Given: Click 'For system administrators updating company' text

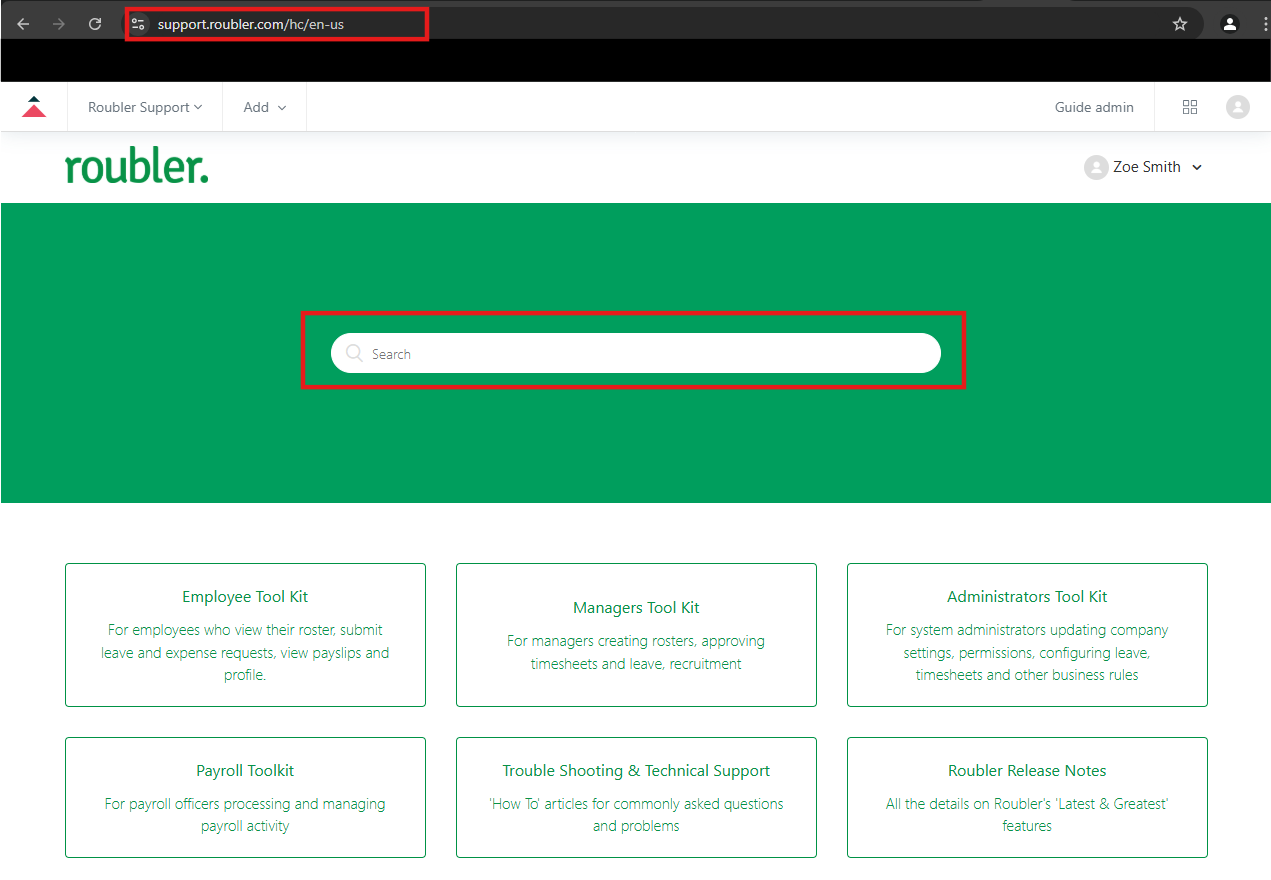Looking at the screenshot, I should tap(1027, 652).
